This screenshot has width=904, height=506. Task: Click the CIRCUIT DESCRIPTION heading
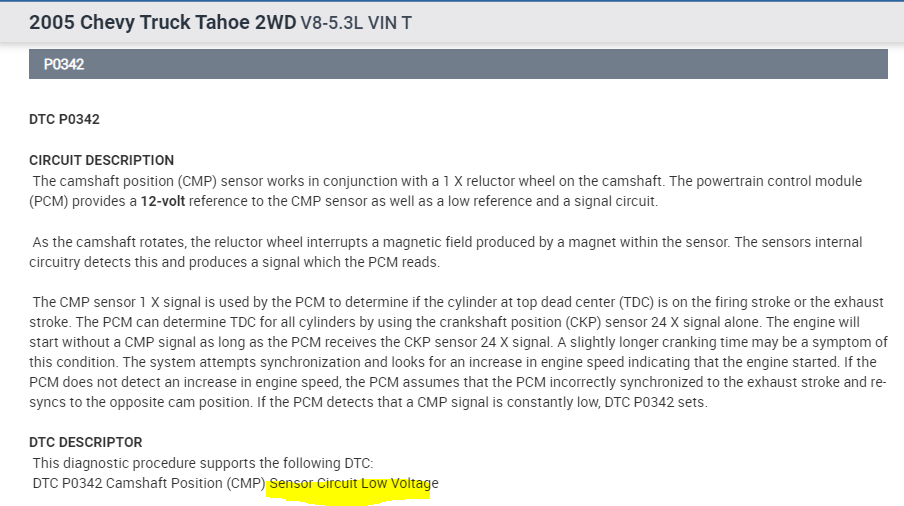[101, 160]
